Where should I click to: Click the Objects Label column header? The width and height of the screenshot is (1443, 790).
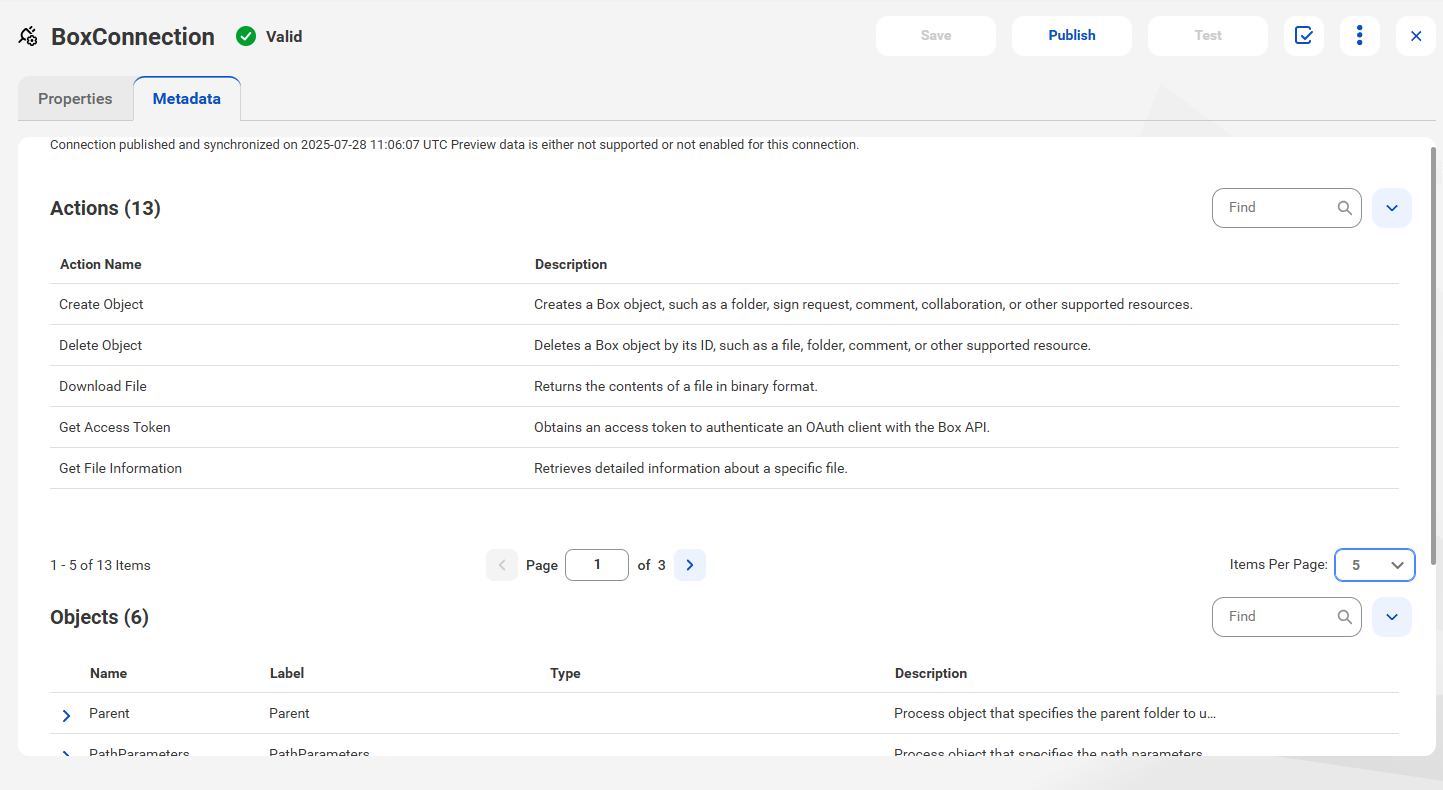click(287, 674)
